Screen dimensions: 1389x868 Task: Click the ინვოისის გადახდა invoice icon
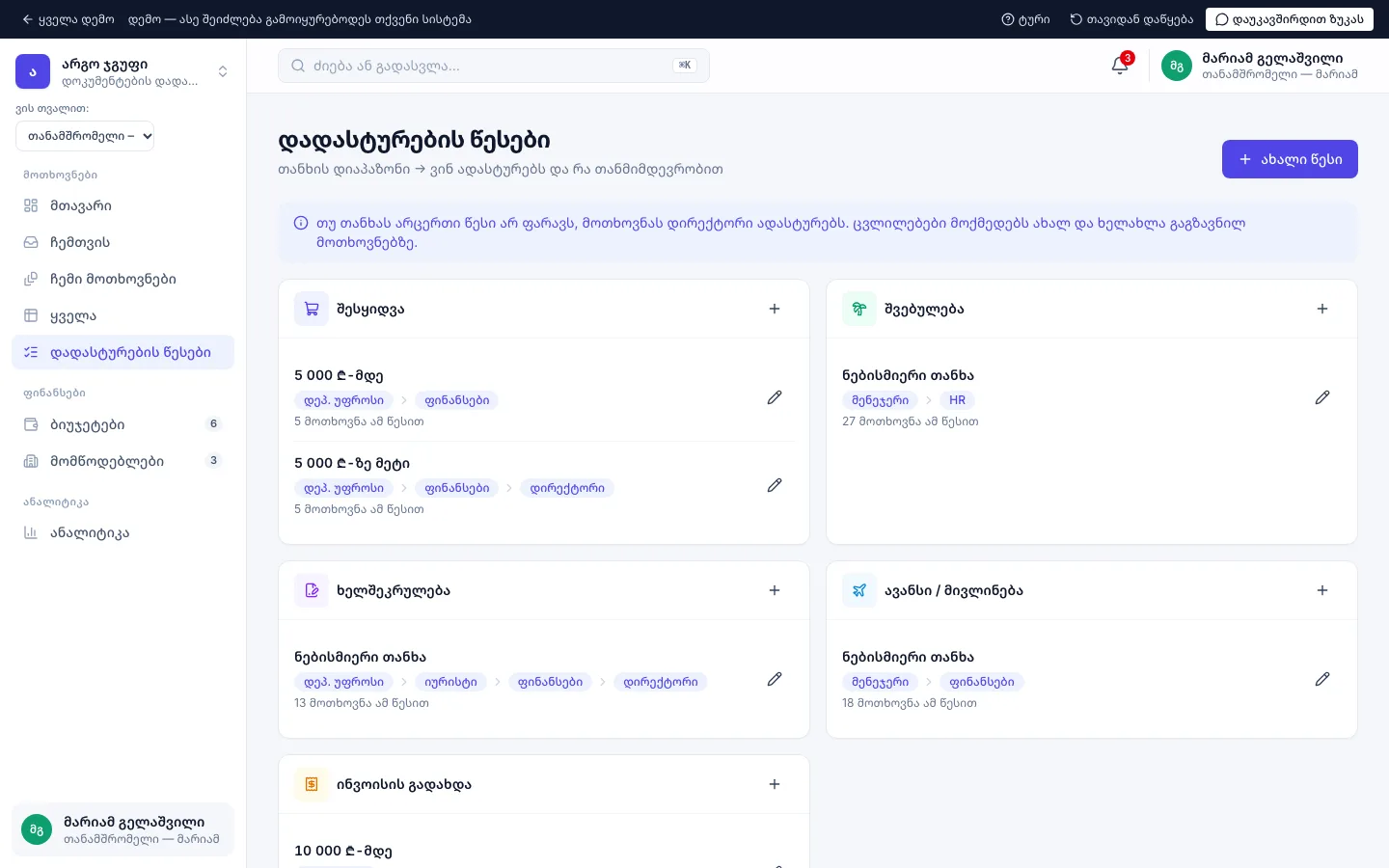(x=312, y=784)
